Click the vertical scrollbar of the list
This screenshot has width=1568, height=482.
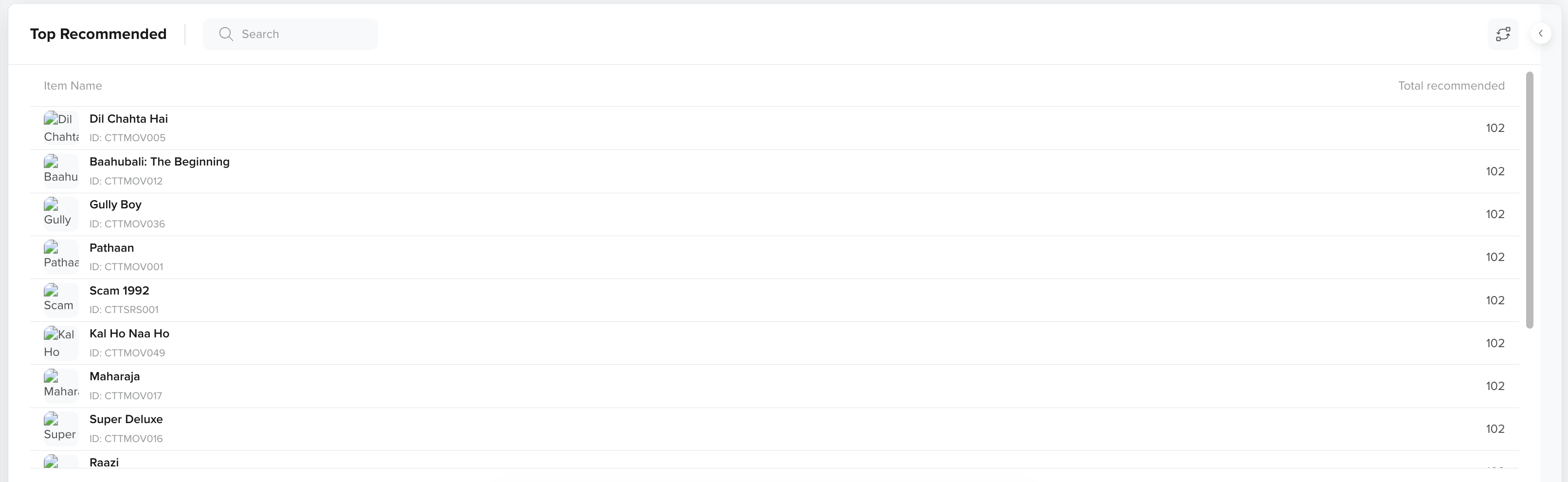coord(1530,200)
